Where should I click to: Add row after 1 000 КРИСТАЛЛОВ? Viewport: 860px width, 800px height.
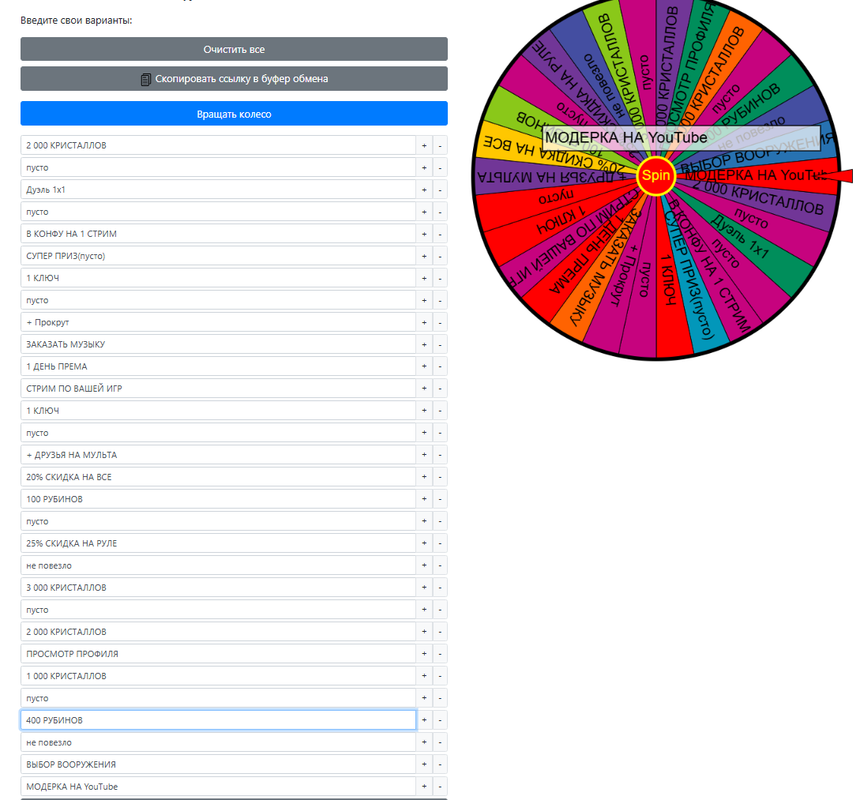click(424, 676)
